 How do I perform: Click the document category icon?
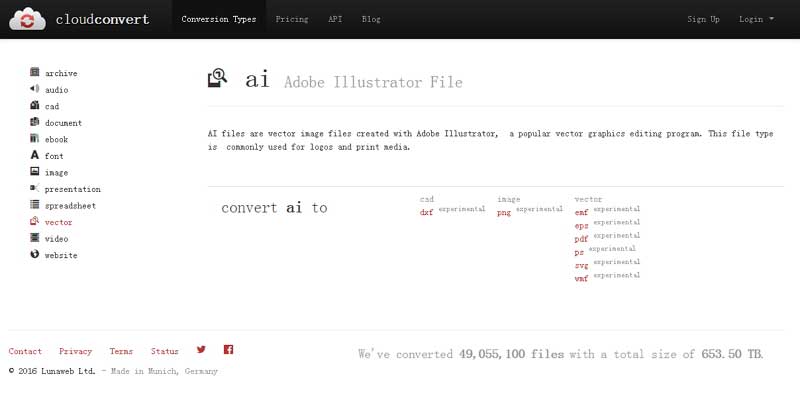pos(35,122)
